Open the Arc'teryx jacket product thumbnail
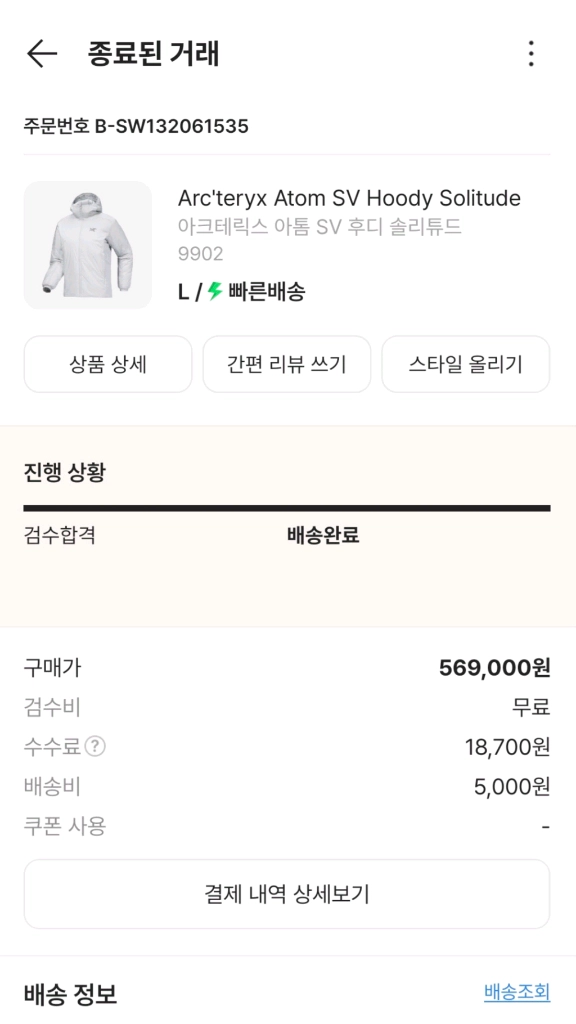Viewport: 576px width, 1024px height. click(x=88, y=245)
